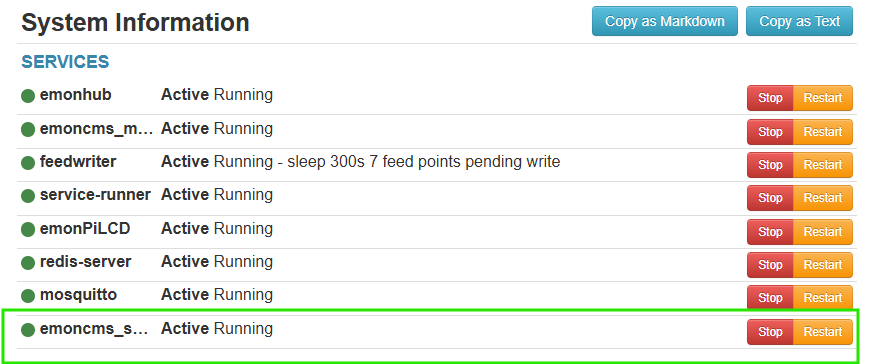
Task: Stop the emonPiLCD service
Action: (770, 232)
